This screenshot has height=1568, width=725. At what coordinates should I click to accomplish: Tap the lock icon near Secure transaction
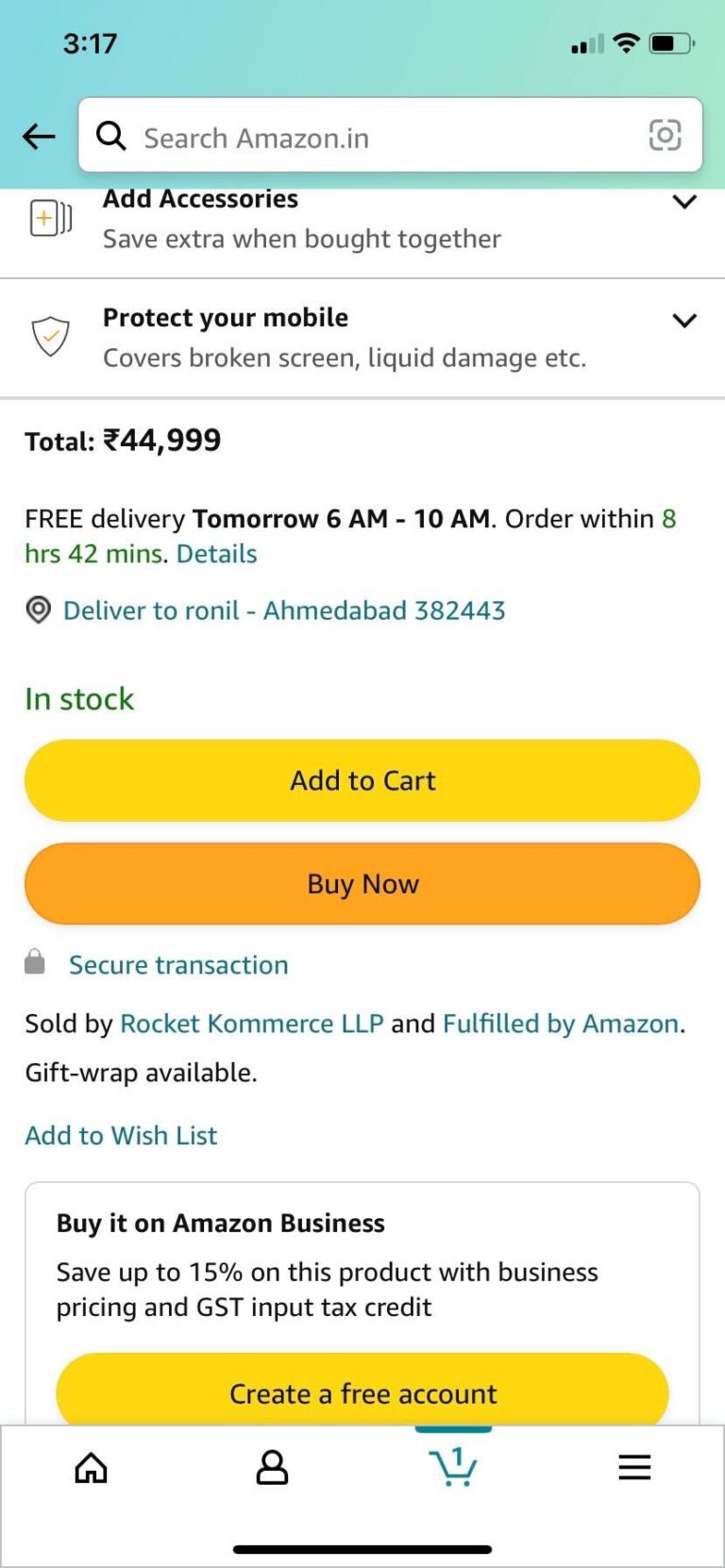(35, 963)
